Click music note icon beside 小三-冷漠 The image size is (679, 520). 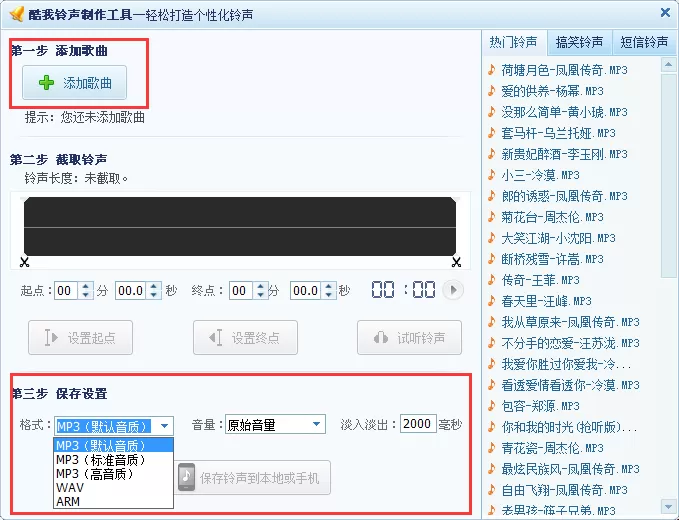point(491,175)
